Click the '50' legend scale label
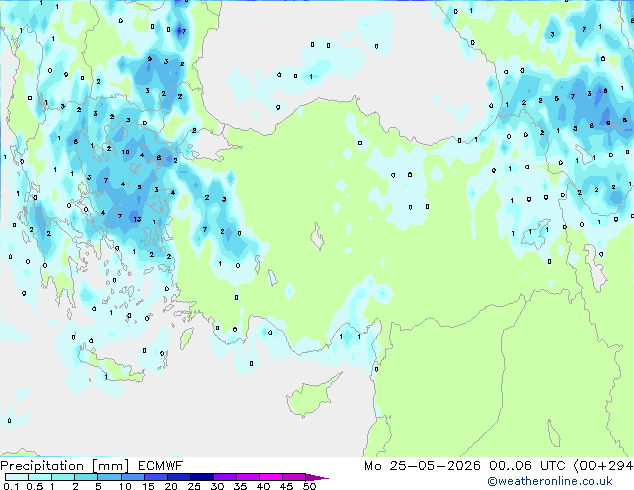This screenshot has height=490, width=634. click(x=310, y=486)
